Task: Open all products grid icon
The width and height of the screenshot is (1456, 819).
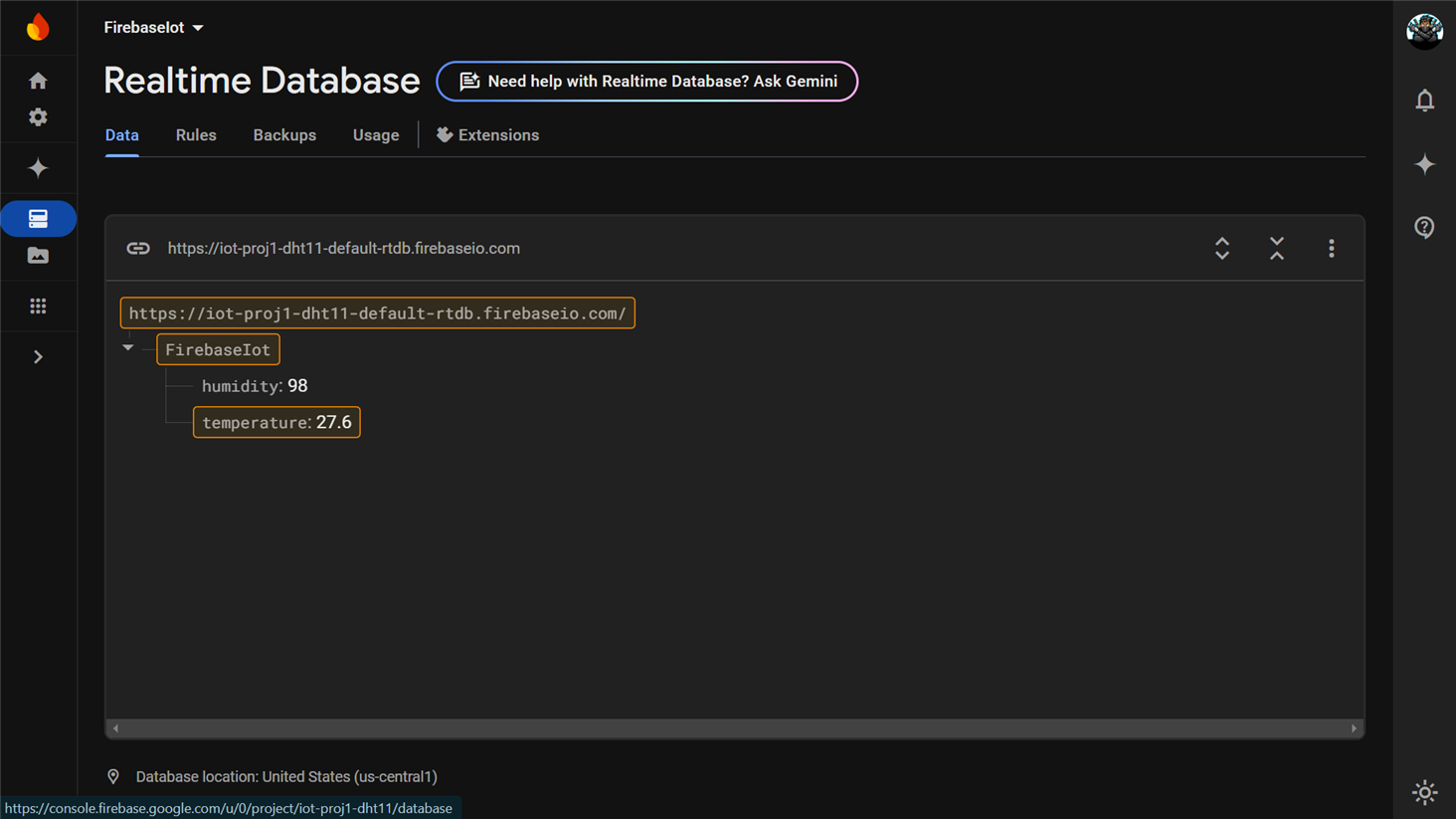Action: [x=38, y=307]
